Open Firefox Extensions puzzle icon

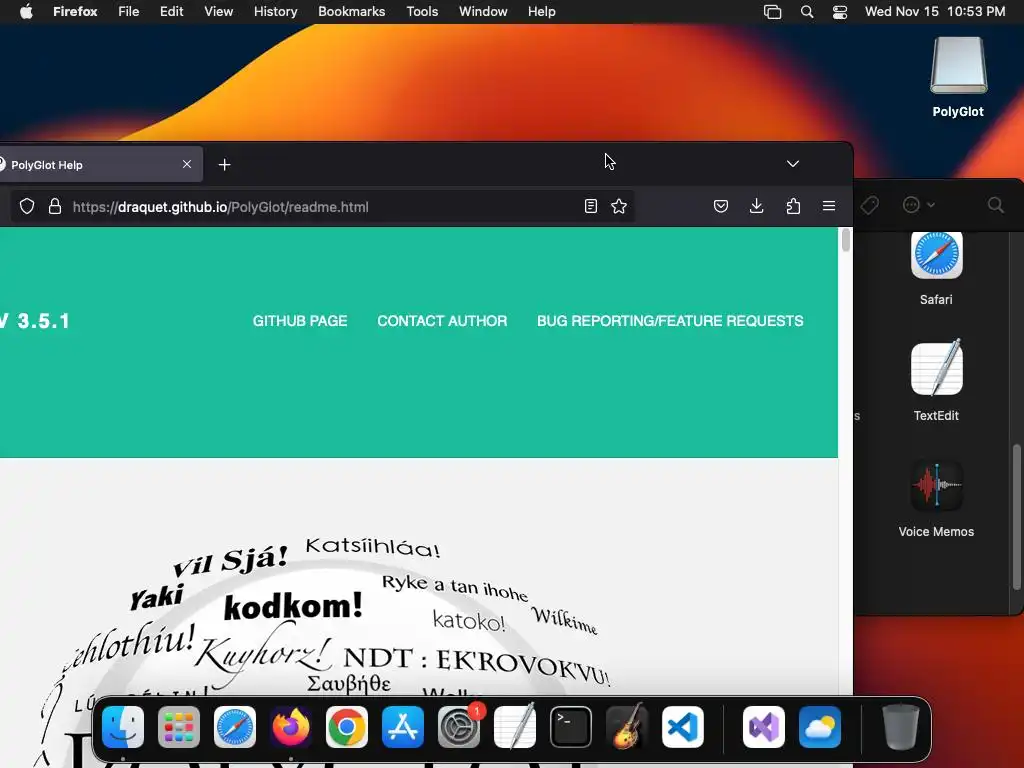pos(793,206)
